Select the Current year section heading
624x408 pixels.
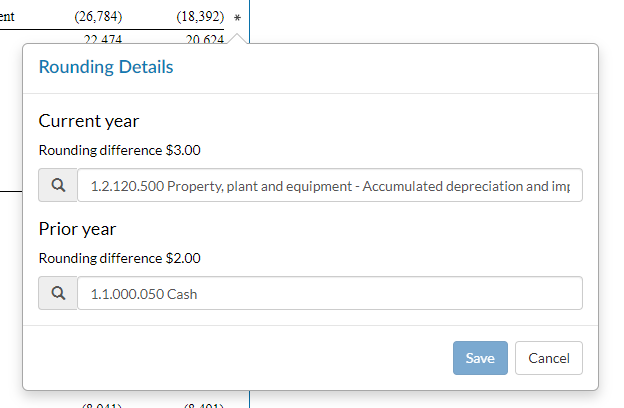[89, 121]
